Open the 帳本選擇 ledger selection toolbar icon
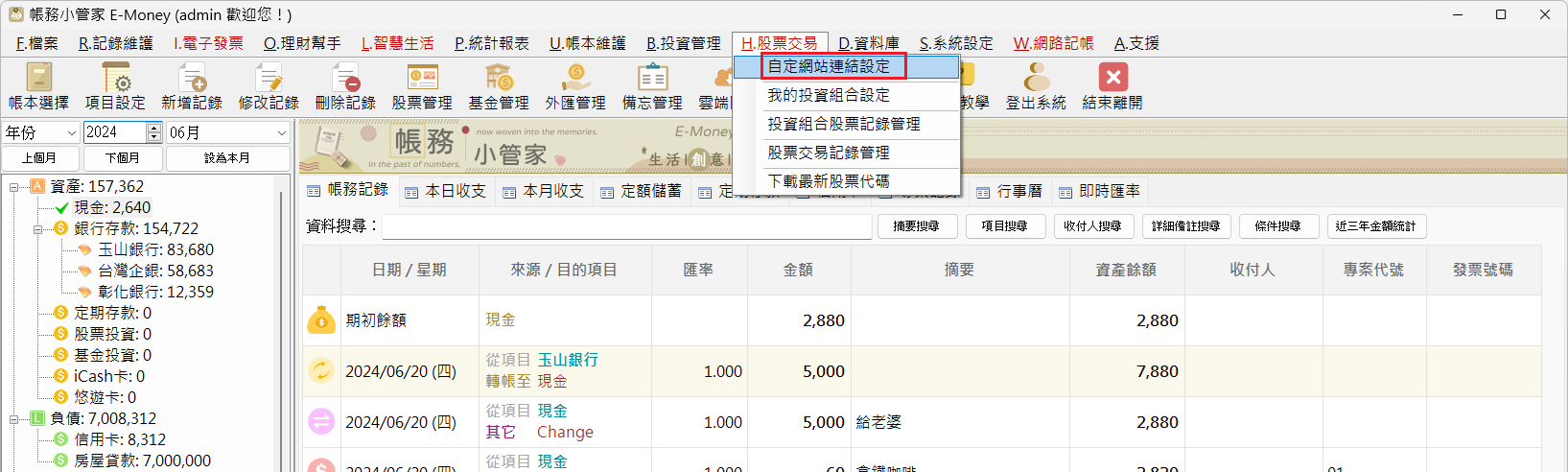The height and width of the screenshot is (472, 1568). click(38, 85)
